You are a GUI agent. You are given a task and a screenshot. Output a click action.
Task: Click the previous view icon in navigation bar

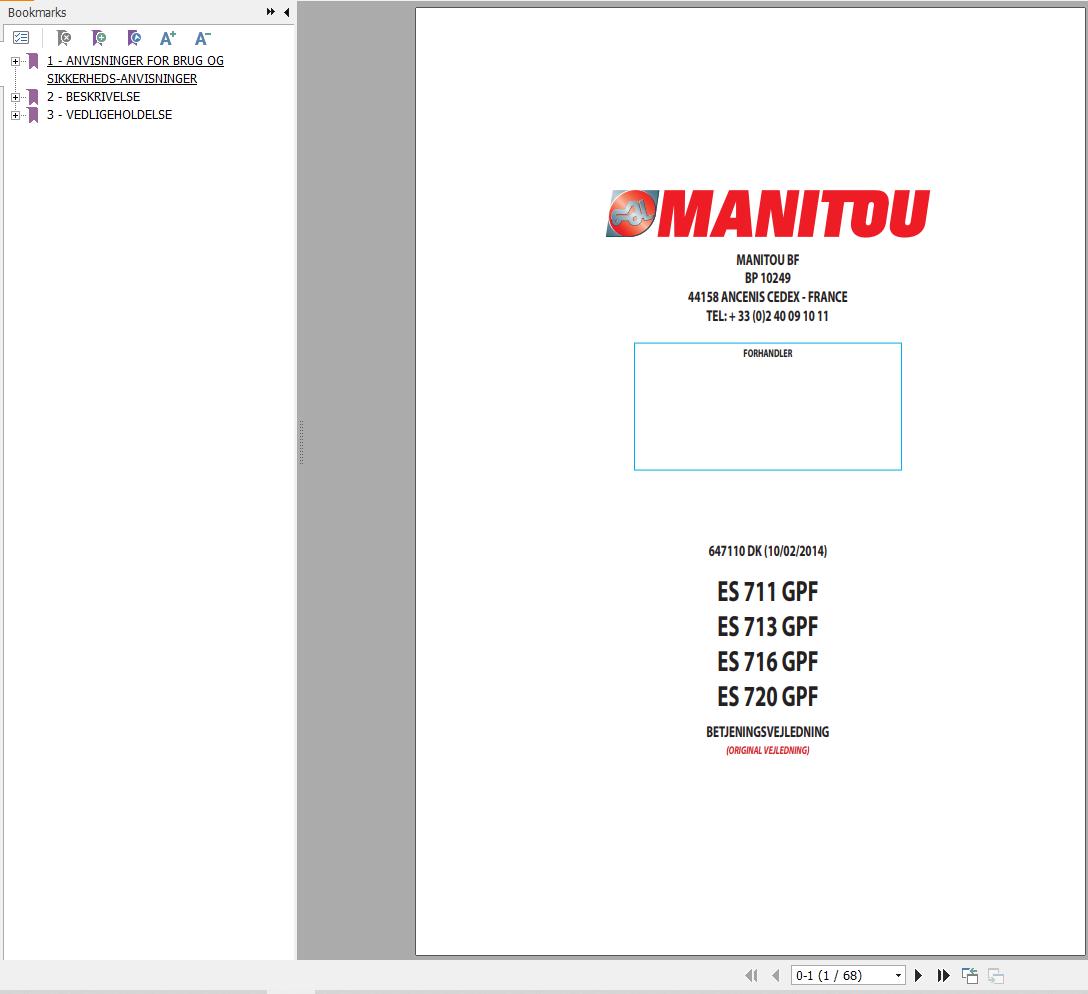point(969,975)
